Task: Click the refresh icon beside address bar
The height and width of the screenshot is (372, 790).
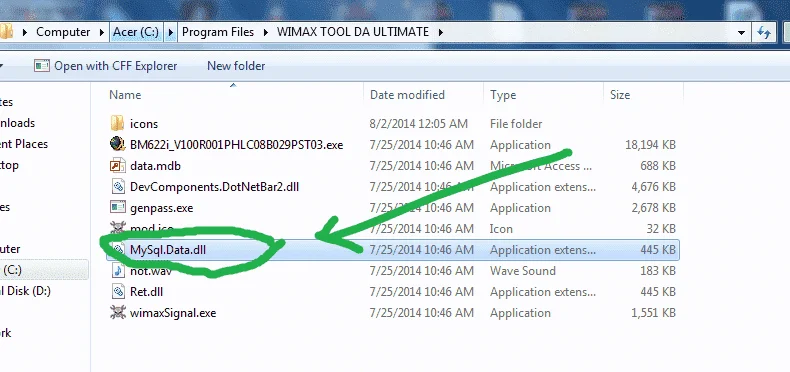Action: [764, 32]
